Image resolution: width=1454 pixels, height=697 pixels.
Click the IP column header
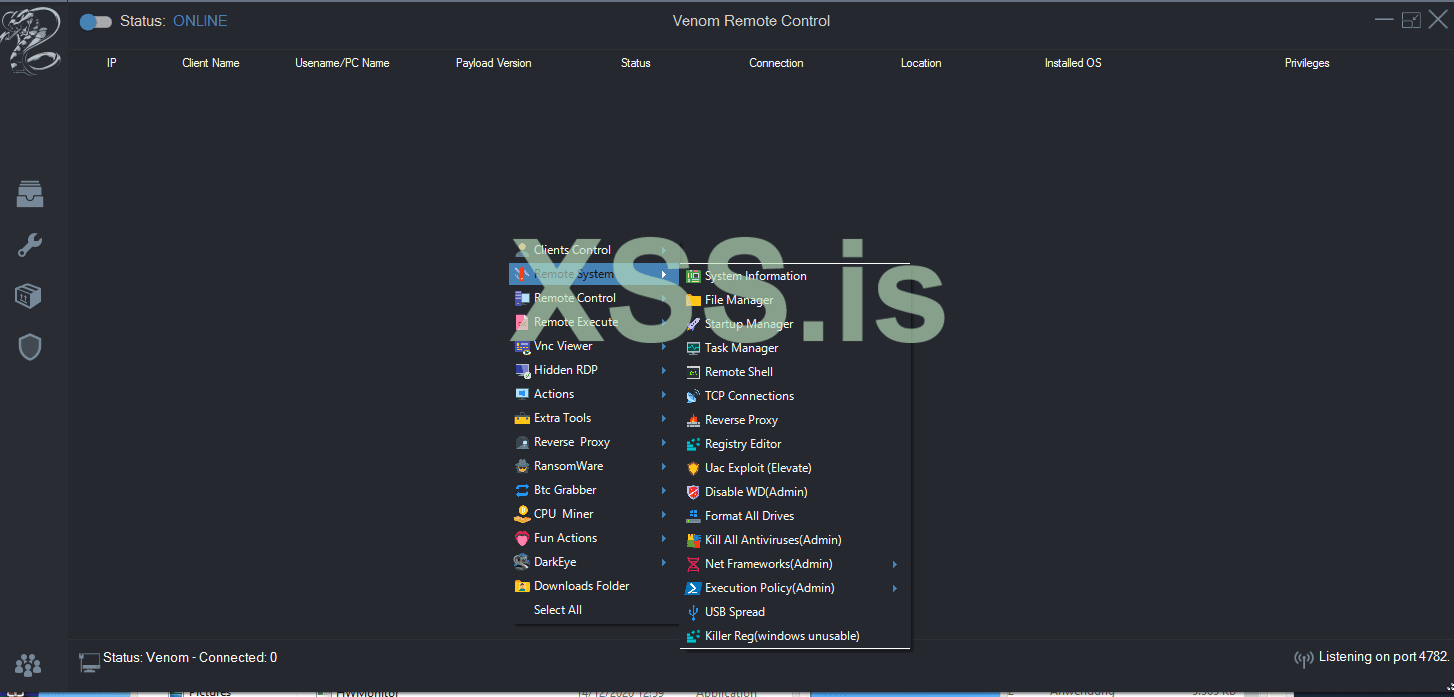112,63
